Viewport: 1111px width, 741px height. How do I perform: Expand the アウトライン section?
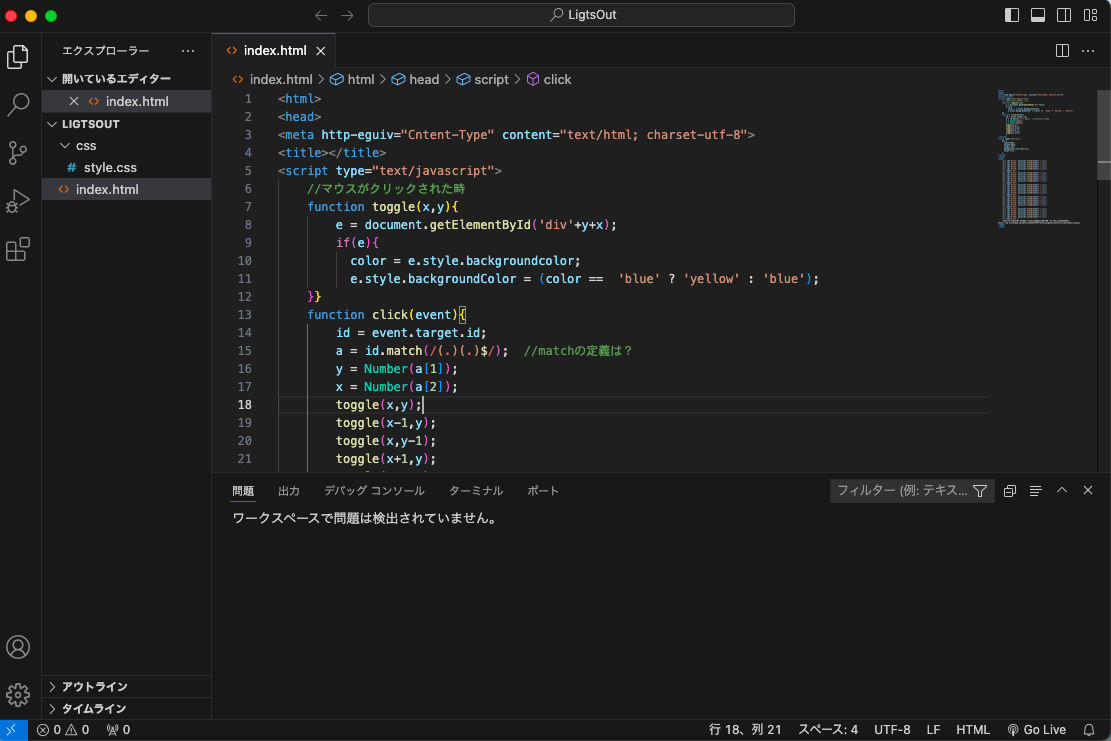coord(94,687)
